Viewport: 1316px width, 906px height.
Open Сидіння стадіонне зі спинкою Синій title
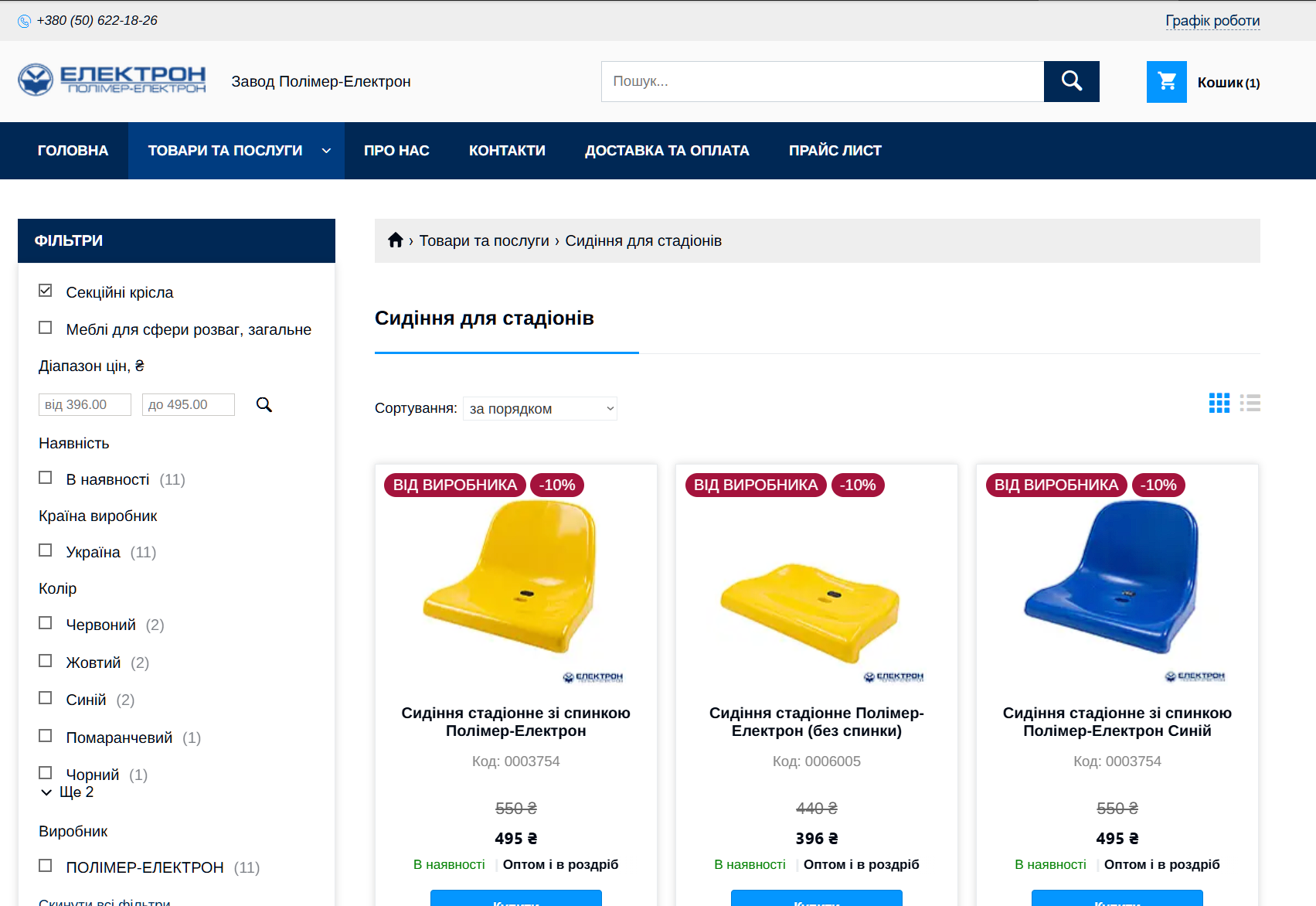pos(1117,722)
